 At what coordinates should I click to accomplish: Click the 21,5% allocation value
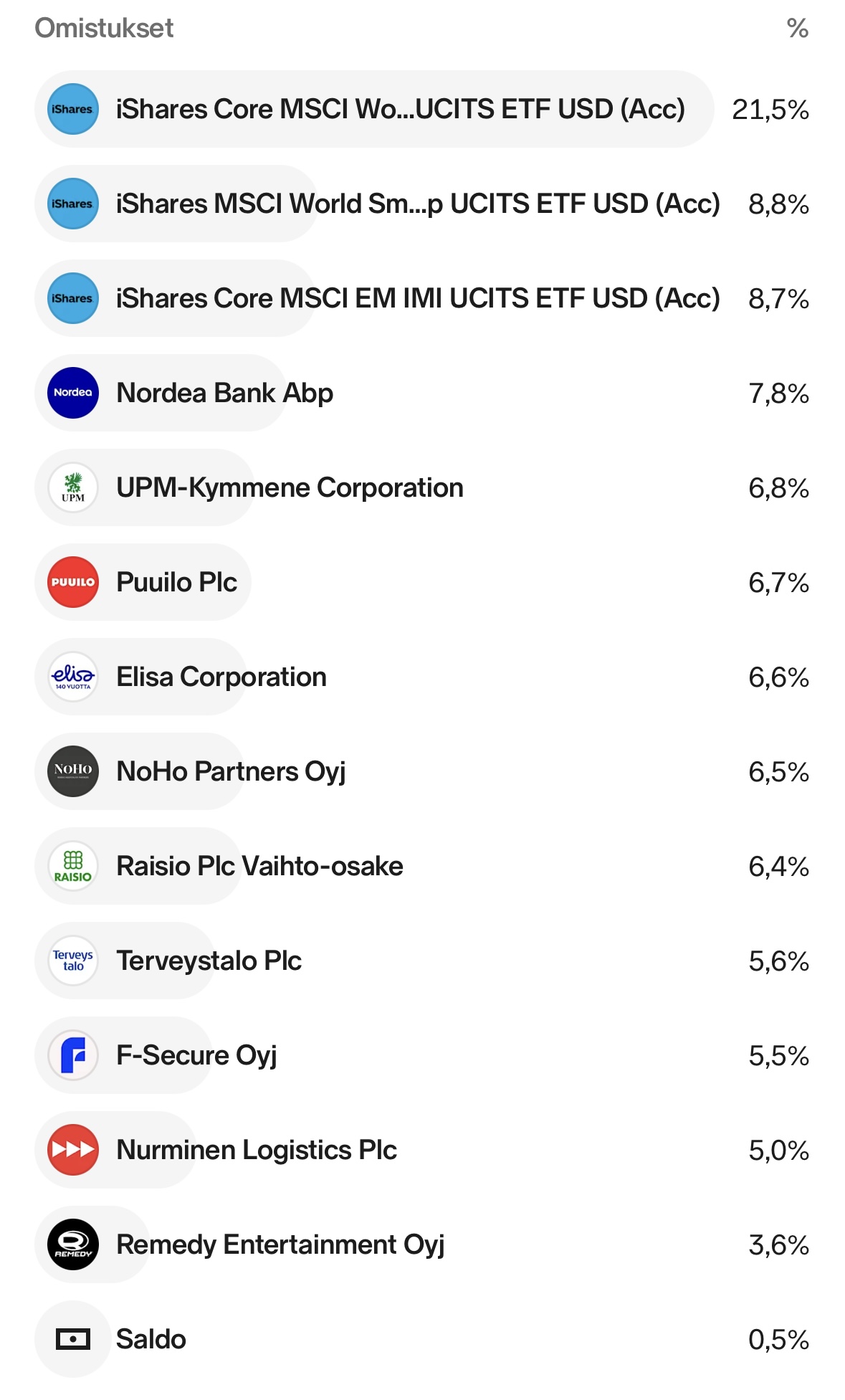[x=770, y=110]
